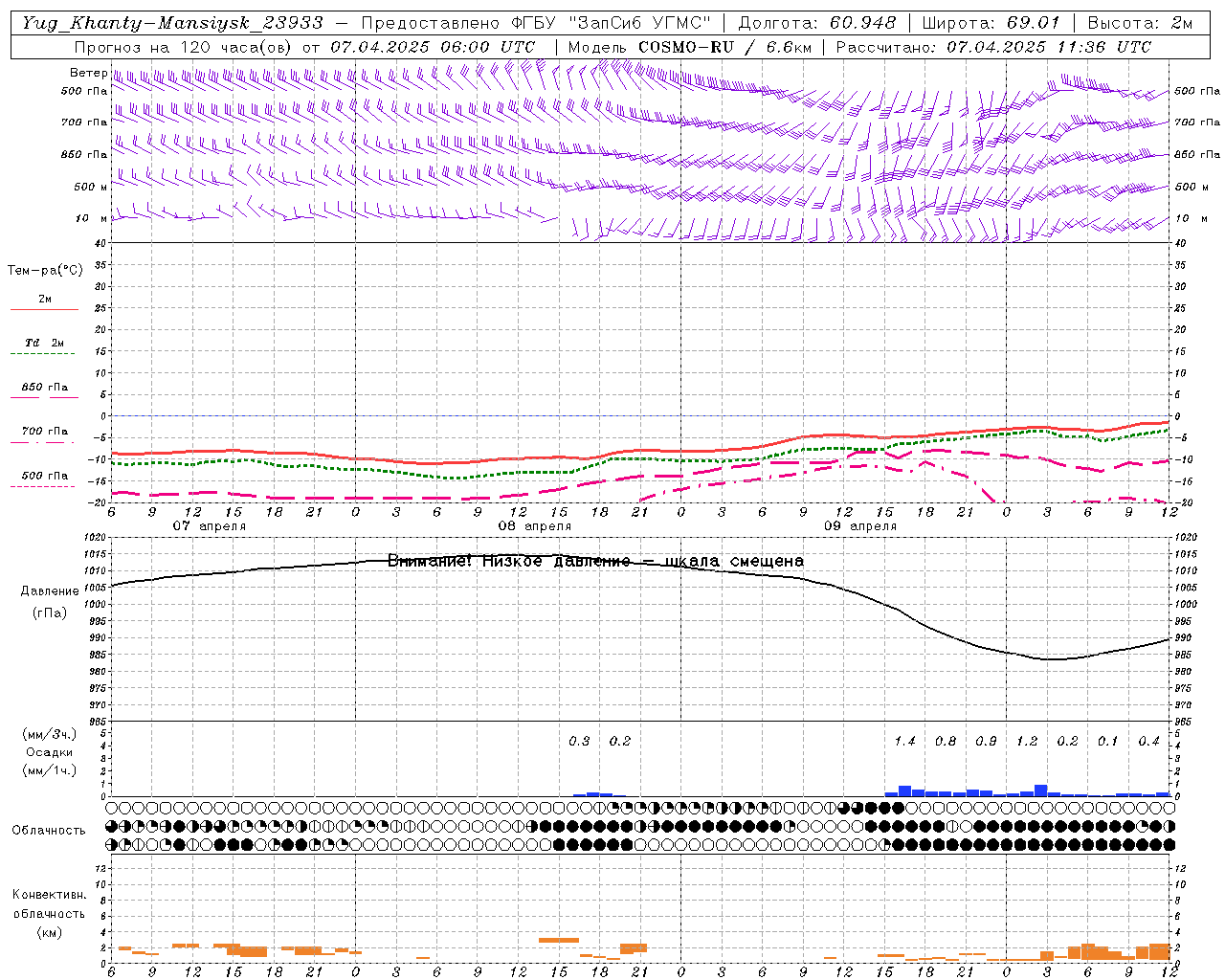Click the Осадки precipitation label
The height and width of the screenshot is (980, 1225).
50,752
